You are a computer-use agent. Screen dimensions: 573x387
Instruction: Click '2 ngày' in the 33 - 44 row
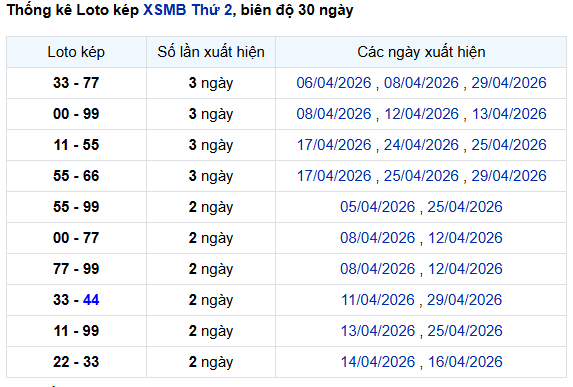211,300
